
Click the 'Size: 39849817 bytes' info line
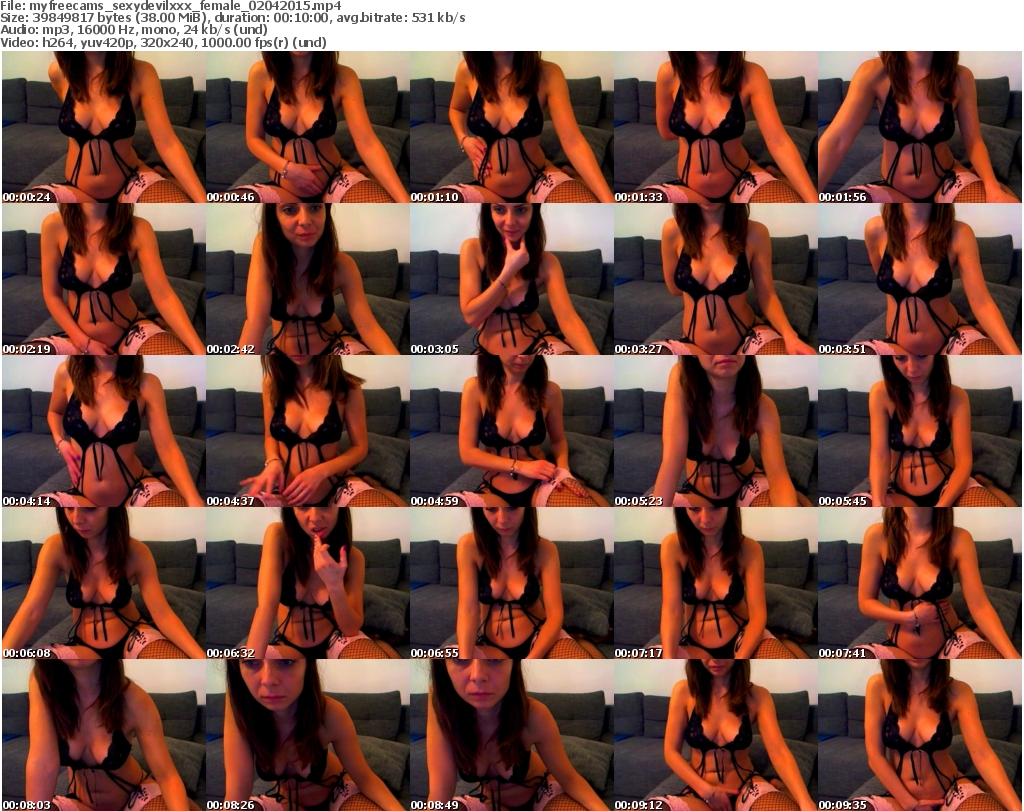(233, 18)
